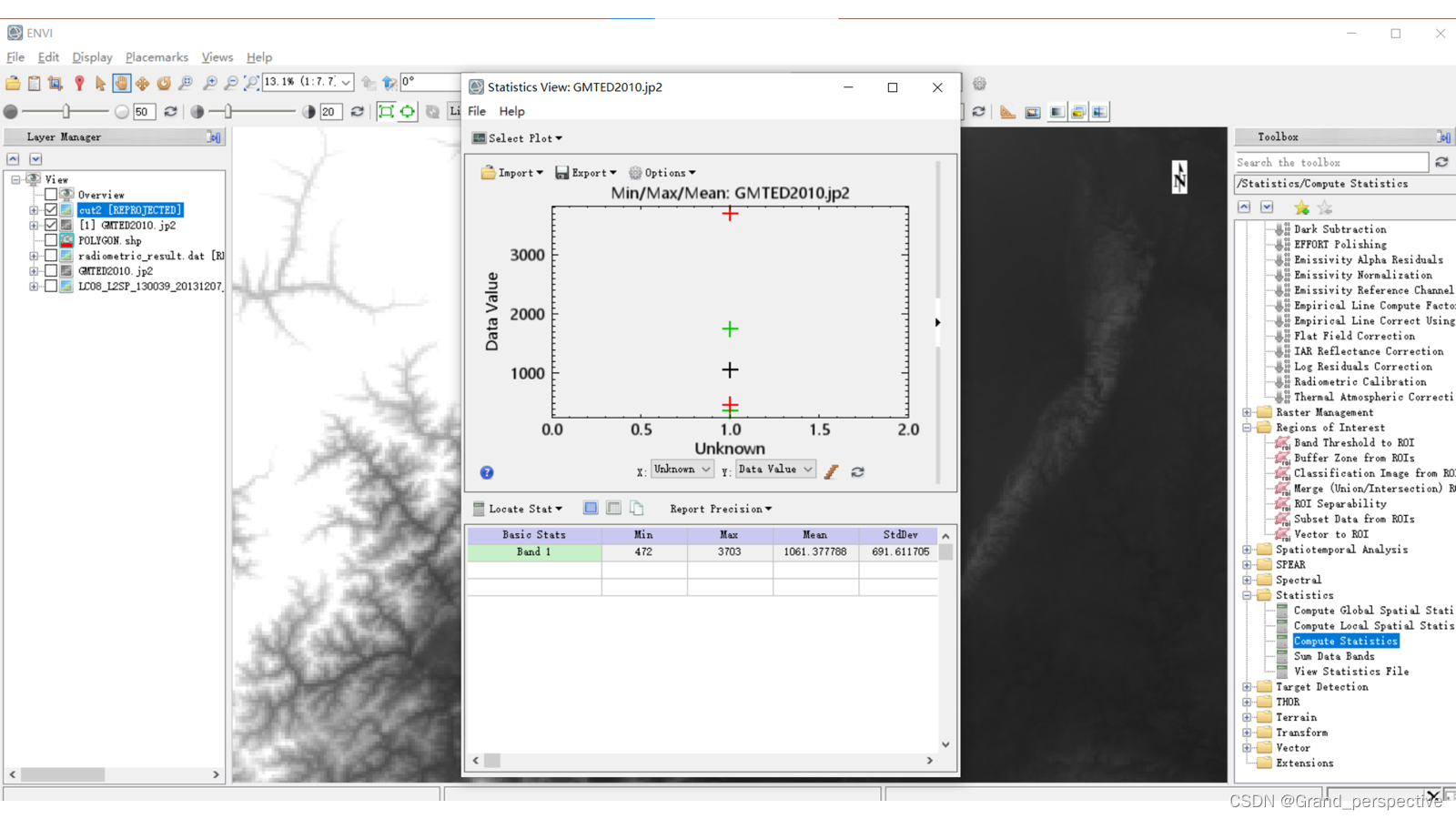This screenshot has width=1456, height=819.
Task: Click the view Flicker icon
Action: (1078, 112)
